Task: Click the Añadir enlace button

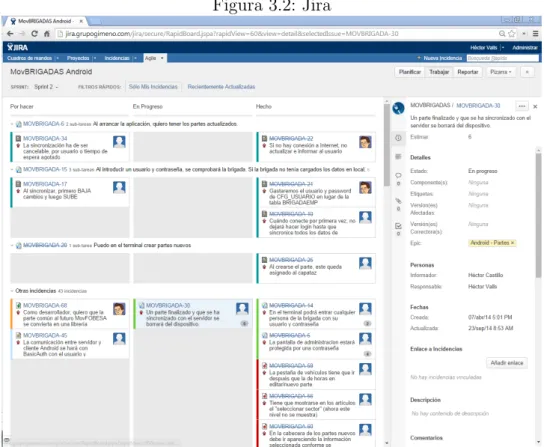Action: pyautogui.click(x=507, y=363)
